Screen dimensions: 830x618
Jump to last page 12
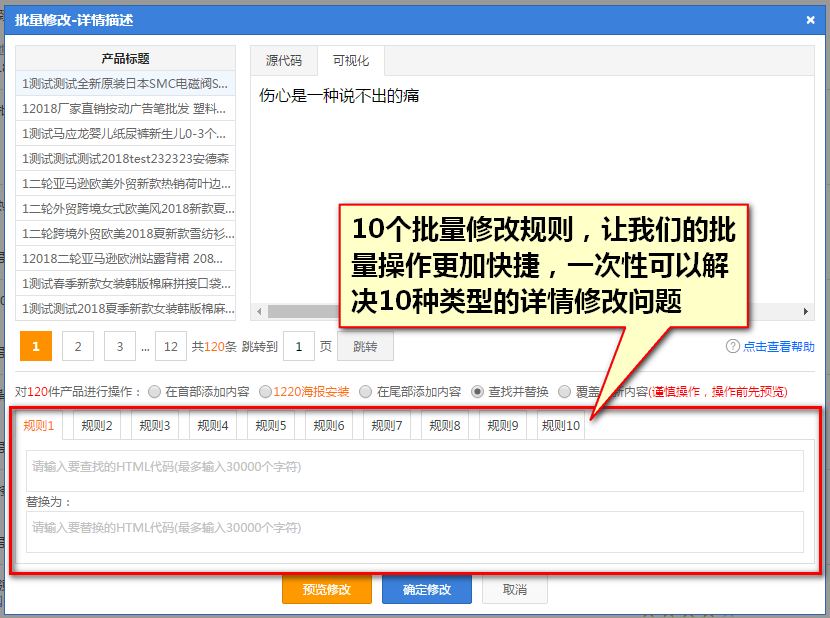(171, 347)
